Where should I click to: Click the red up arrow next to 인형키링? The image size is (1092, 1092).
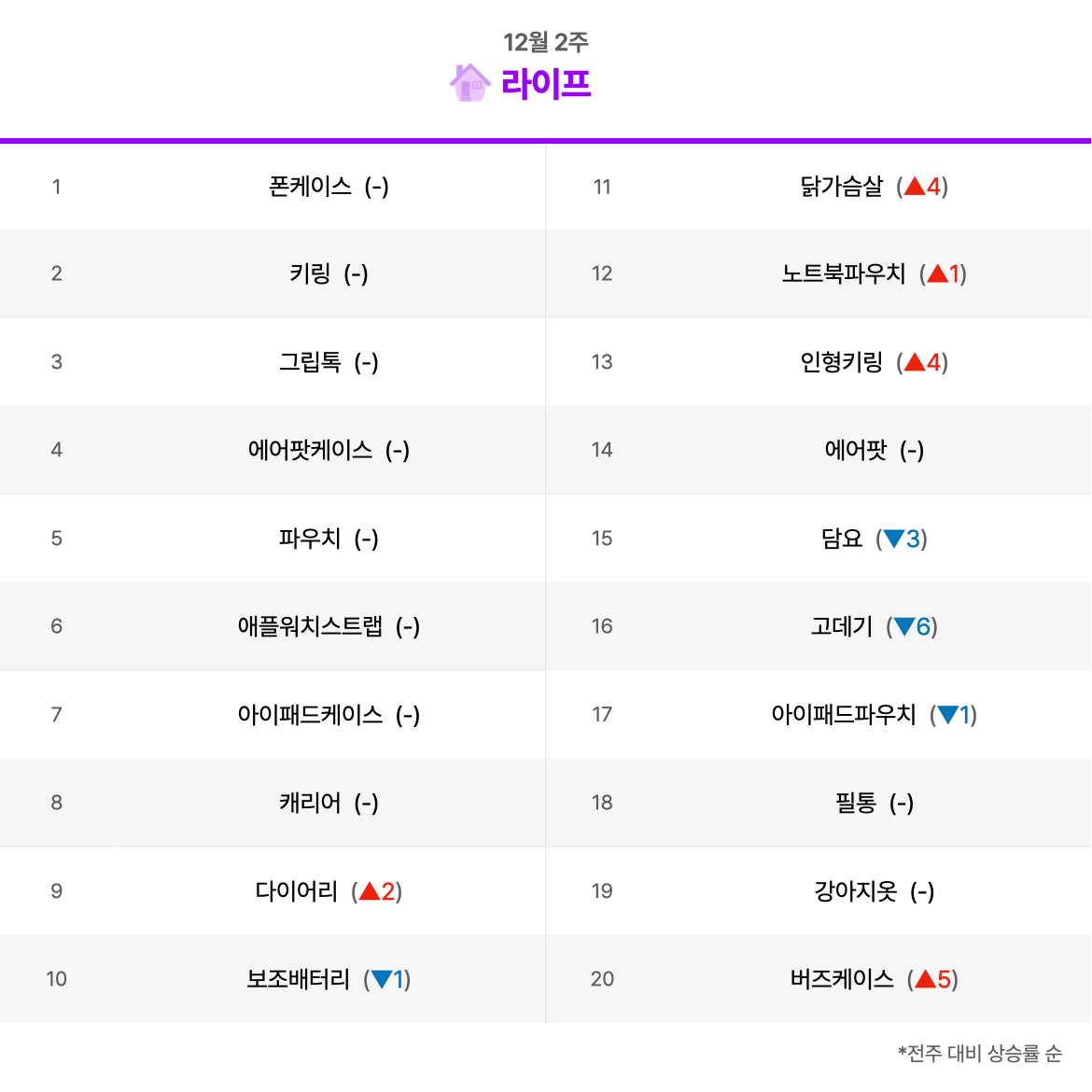915,362
